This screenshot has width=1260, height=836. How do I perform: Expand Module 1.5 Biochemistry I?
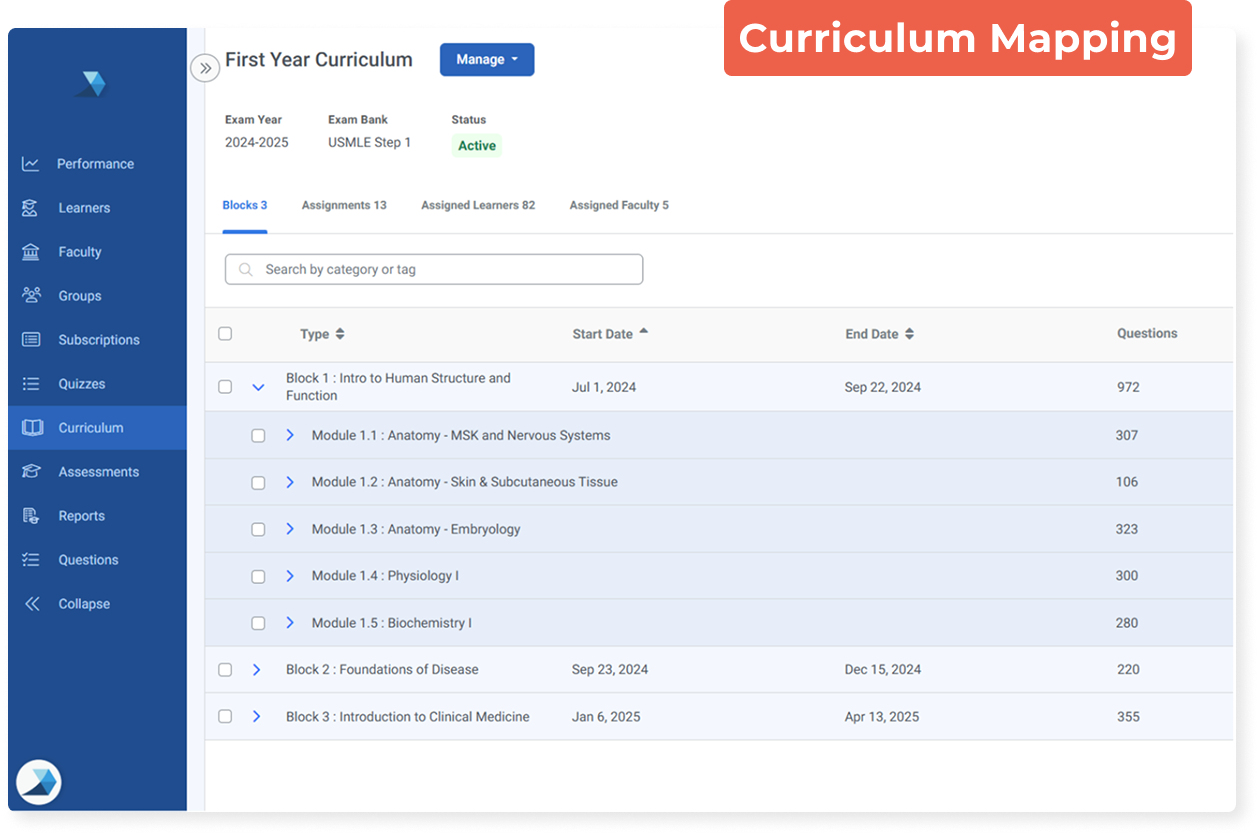[x=290, y=622]
